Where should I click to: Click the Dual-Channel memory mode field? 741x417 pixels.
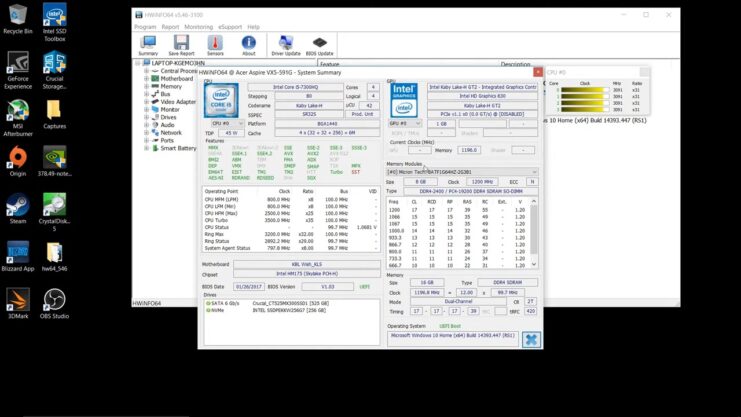458,302
